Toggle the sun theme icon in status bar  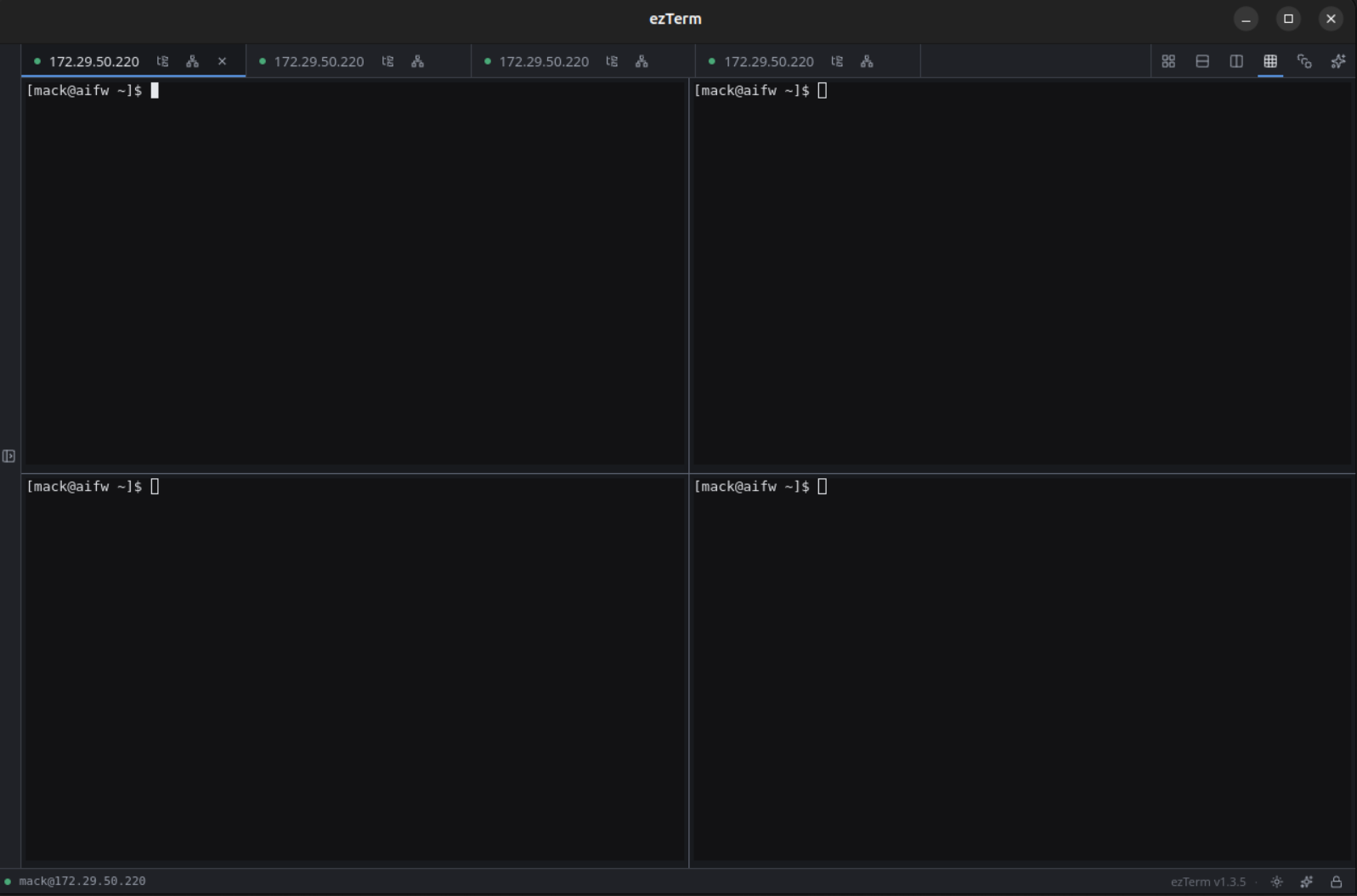click(1277, 882)
